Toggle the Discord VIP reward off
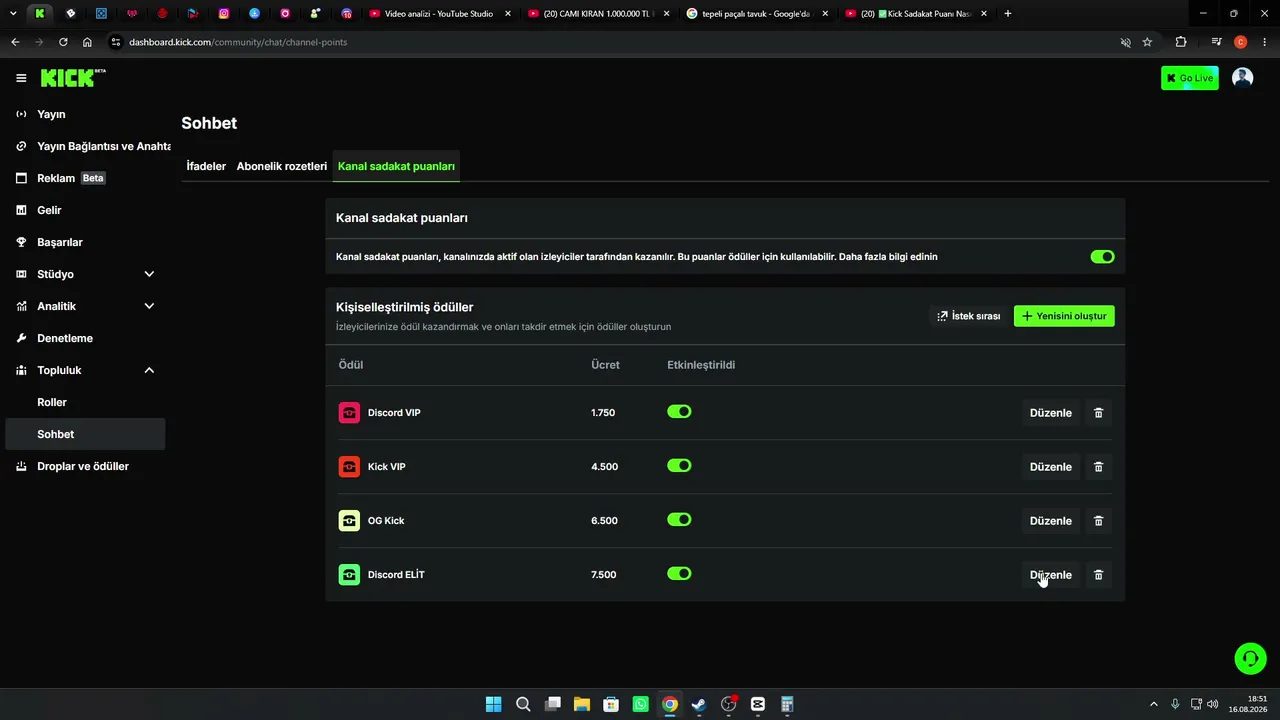The width and height of the screenshot is (1280, 720). (x=679, y=412)
